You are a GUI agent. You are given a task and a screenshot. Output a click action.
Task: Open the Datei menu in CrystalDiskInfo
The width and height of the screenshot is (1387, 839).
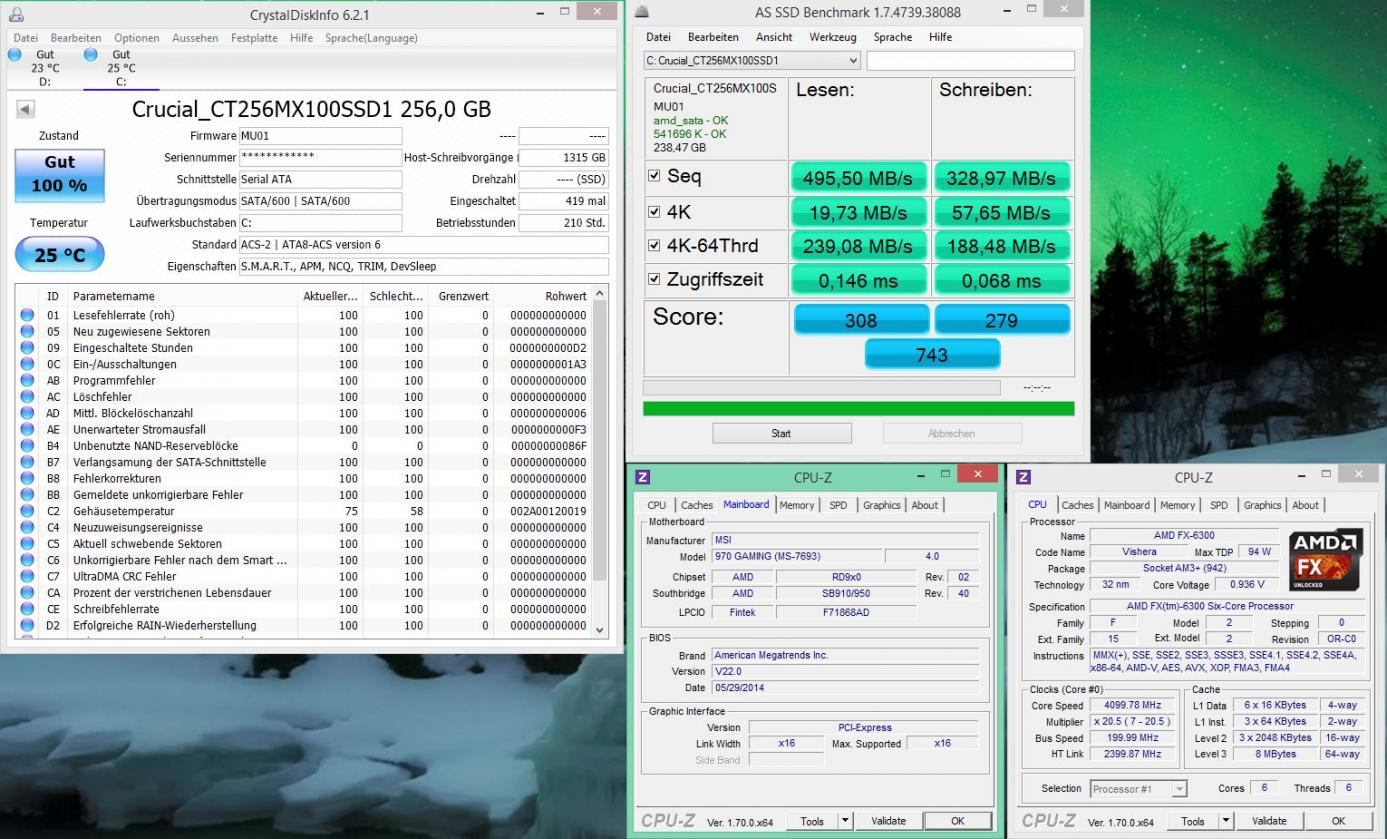click(x=26, y=38)
